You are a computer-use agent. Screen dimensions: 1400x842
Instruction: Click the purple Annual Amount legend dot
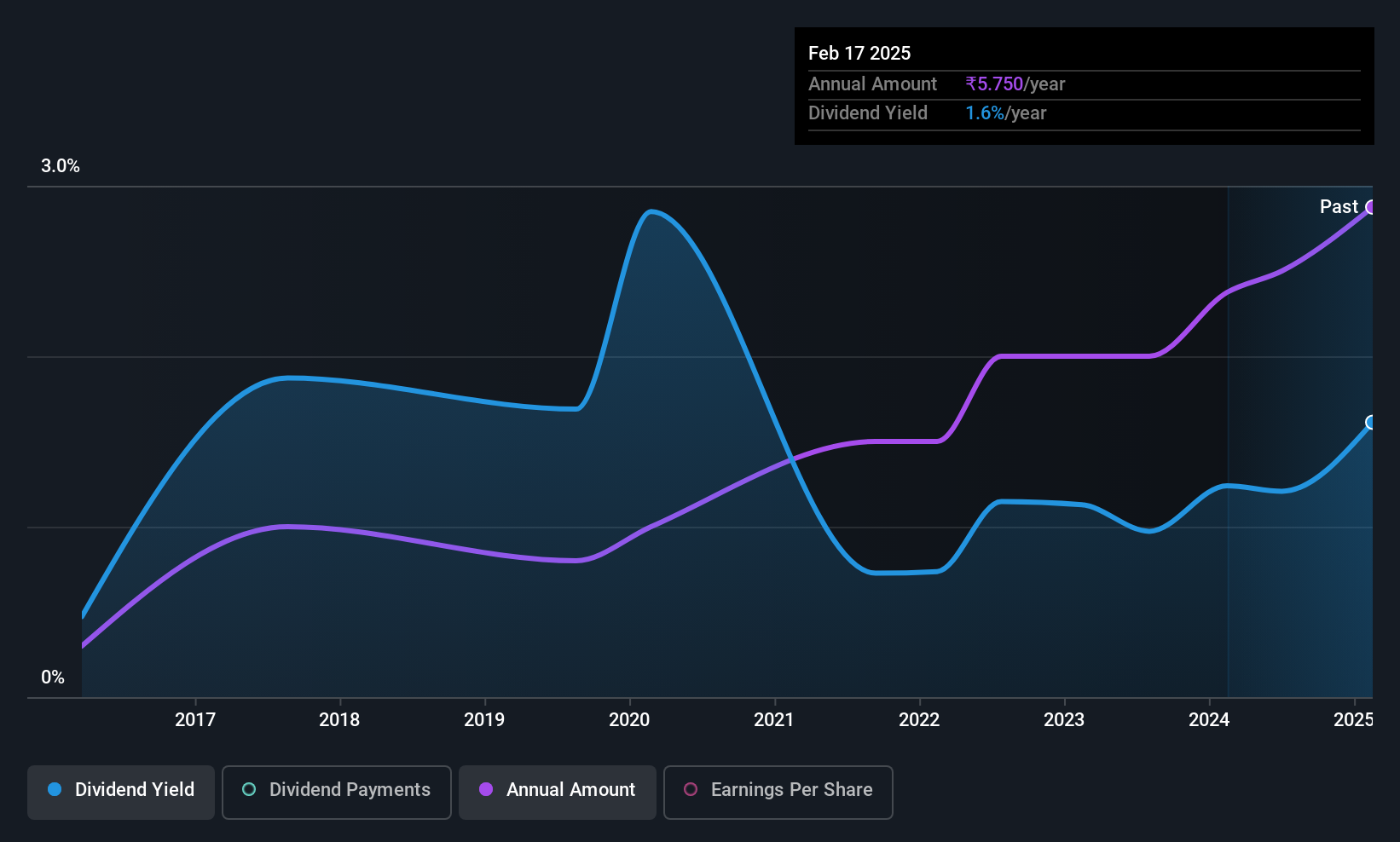point(486,790)
